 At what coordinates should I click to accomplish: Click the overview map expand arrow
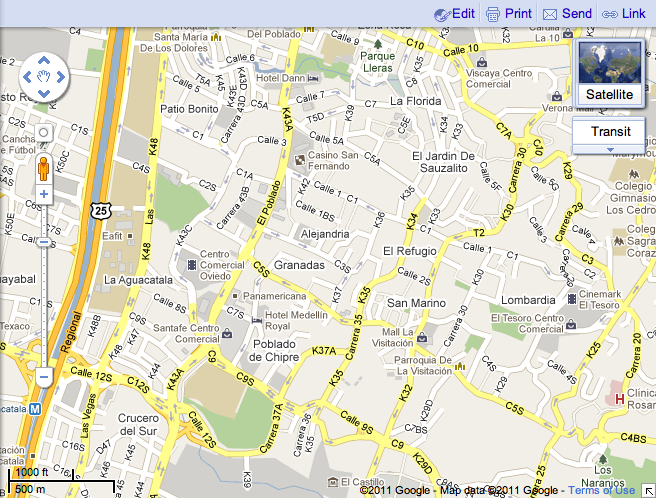tap(649, 491)
